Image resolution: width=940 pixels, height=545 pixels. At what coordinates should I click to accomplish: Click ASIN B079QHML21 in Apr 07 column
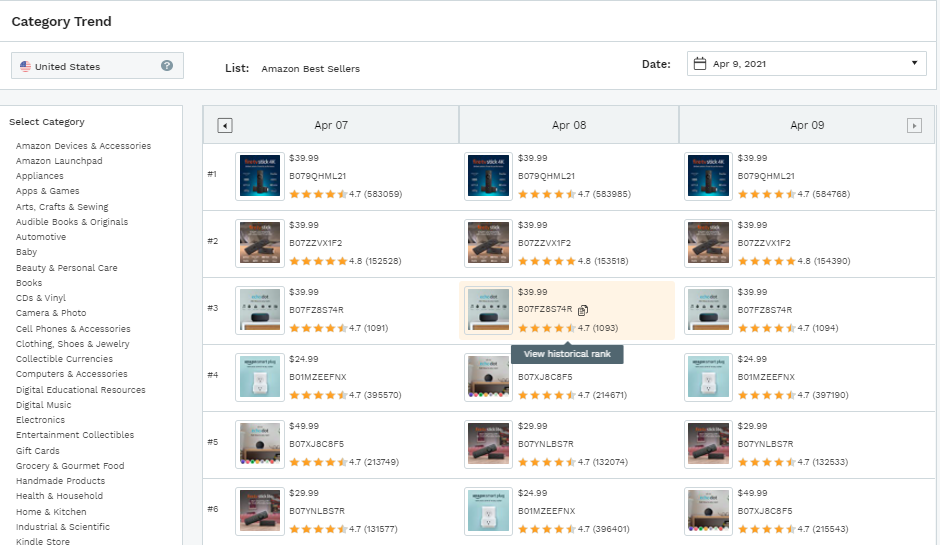pos(317,176)
